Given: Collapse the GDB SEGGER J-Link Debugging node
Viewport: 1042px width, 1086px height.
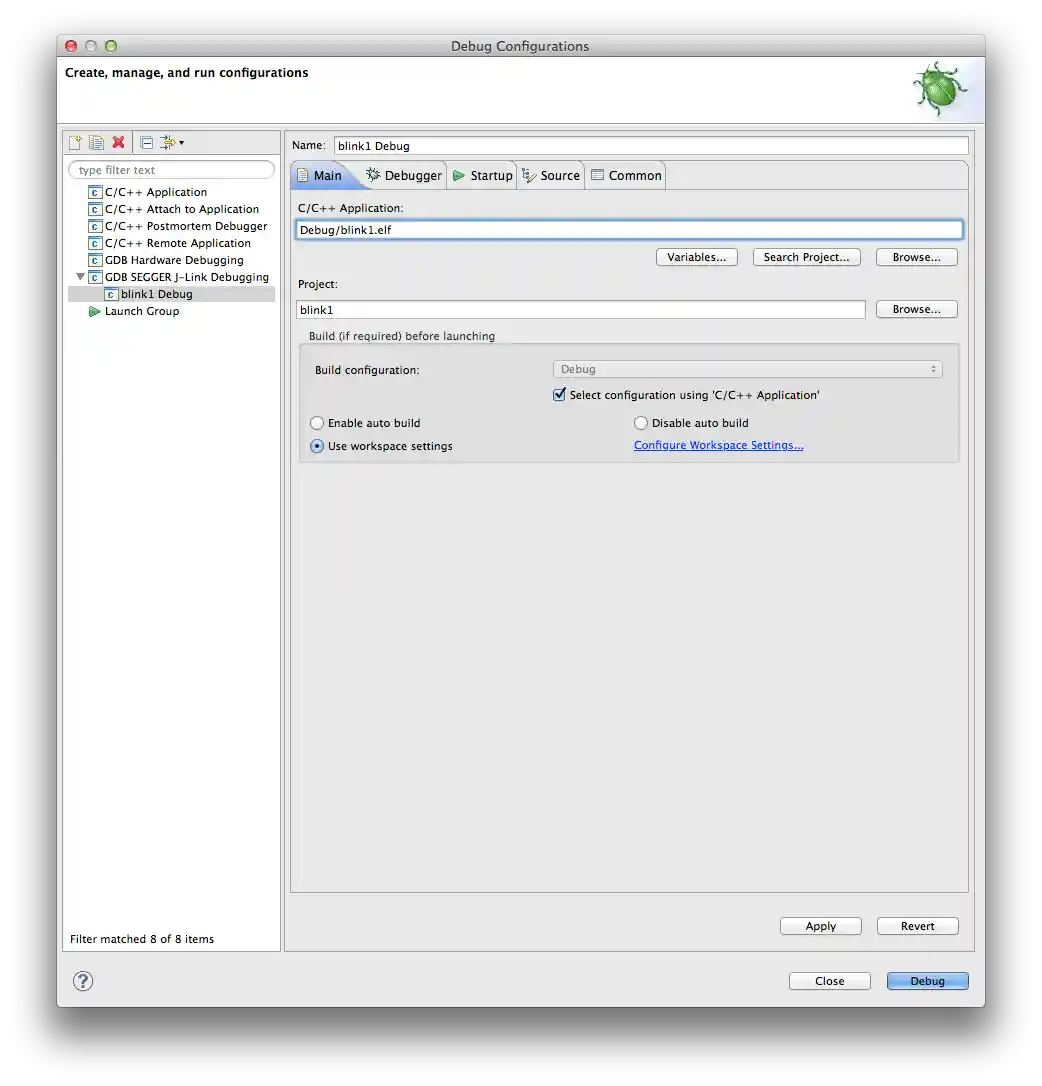Looking at the screenshot, I should (x=80, y=277).
